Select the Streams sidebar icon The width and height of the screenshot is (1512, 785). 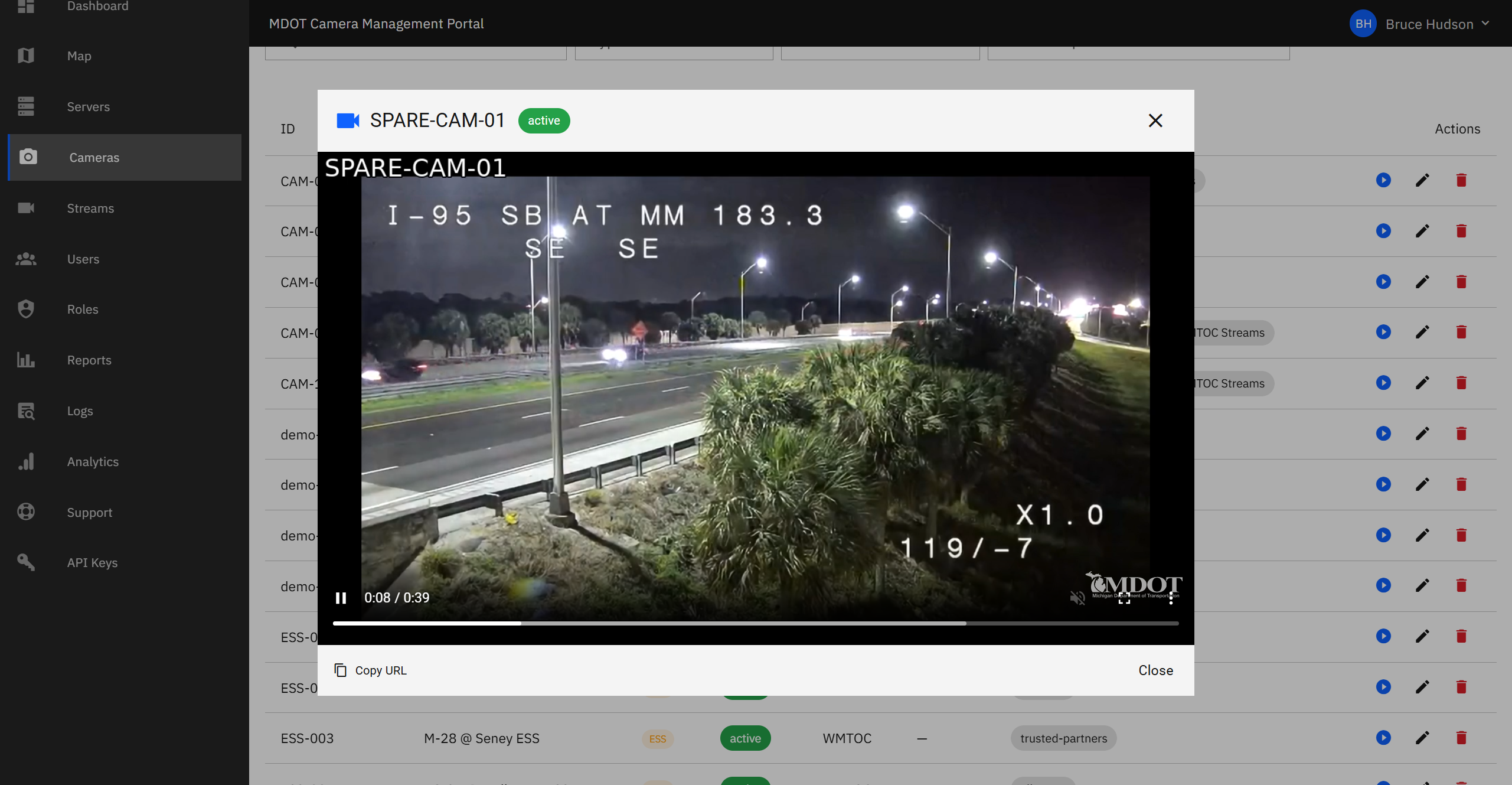coord(26,208)
